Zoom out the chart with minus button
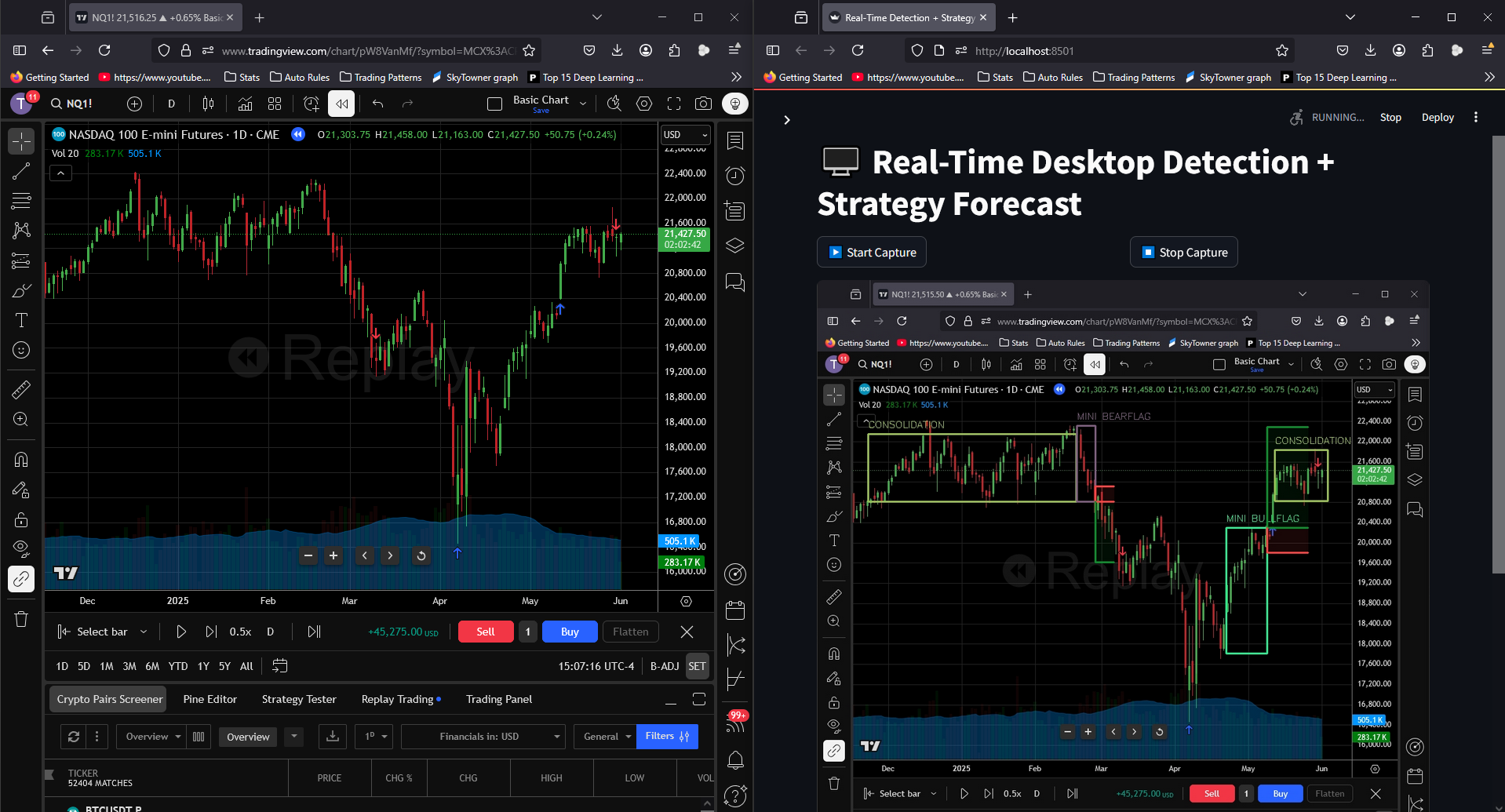The width and height of the screenshot is (1505, 812). coord(308,555)
